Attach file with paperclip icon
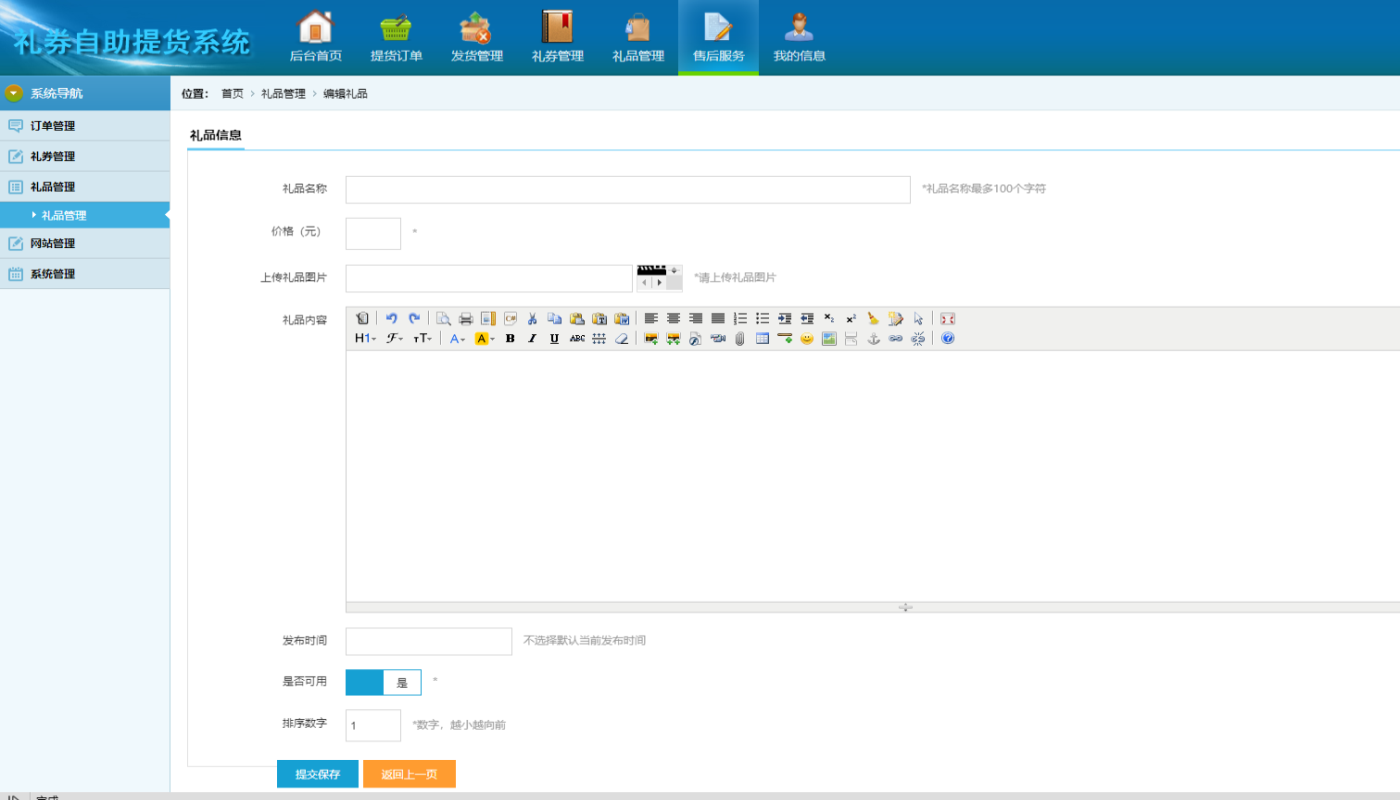Screen dimensions: 1400x800 tap(739, 339)
